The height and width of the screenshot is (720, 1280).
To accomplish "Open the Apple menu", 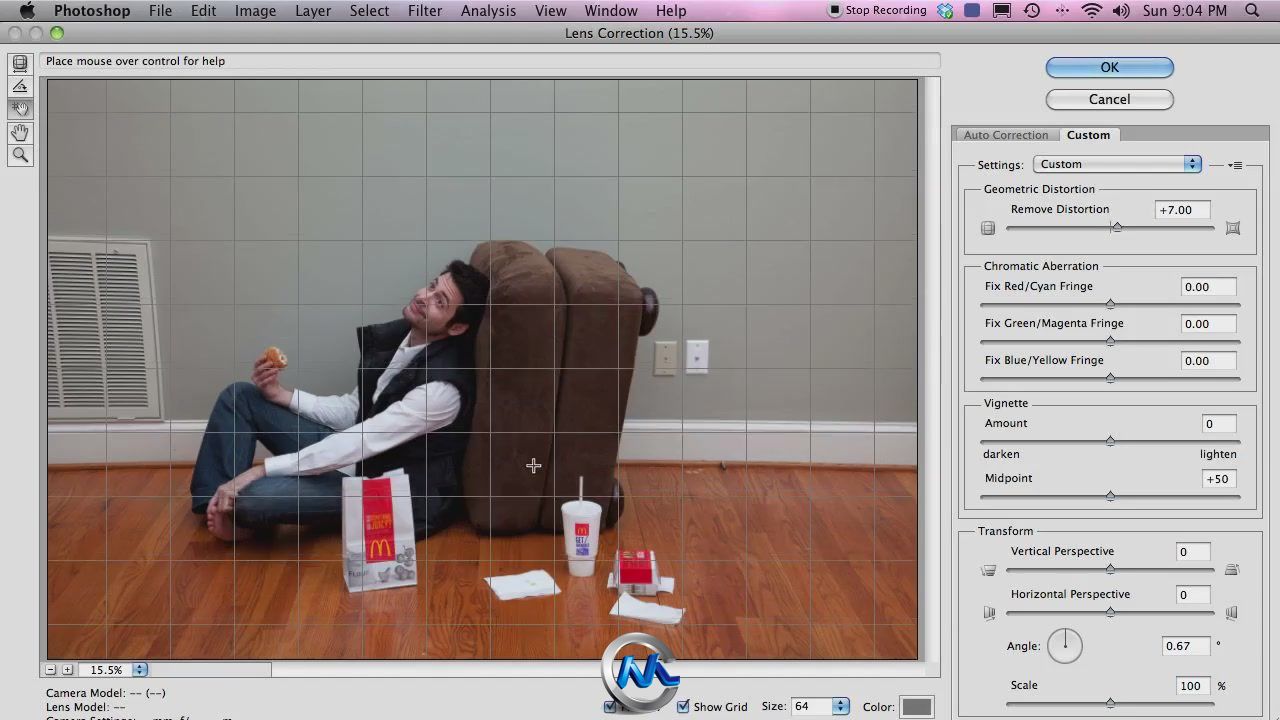I will pyautogui.click(x=27, y=11).
